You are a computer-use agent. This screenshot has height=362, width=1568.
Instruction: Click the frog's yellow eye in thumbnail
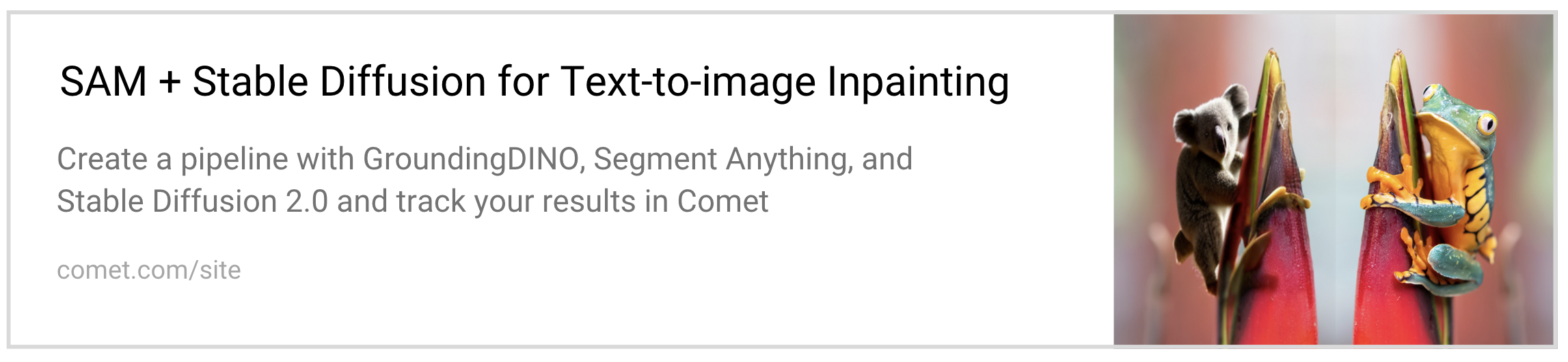(1484, 124)
